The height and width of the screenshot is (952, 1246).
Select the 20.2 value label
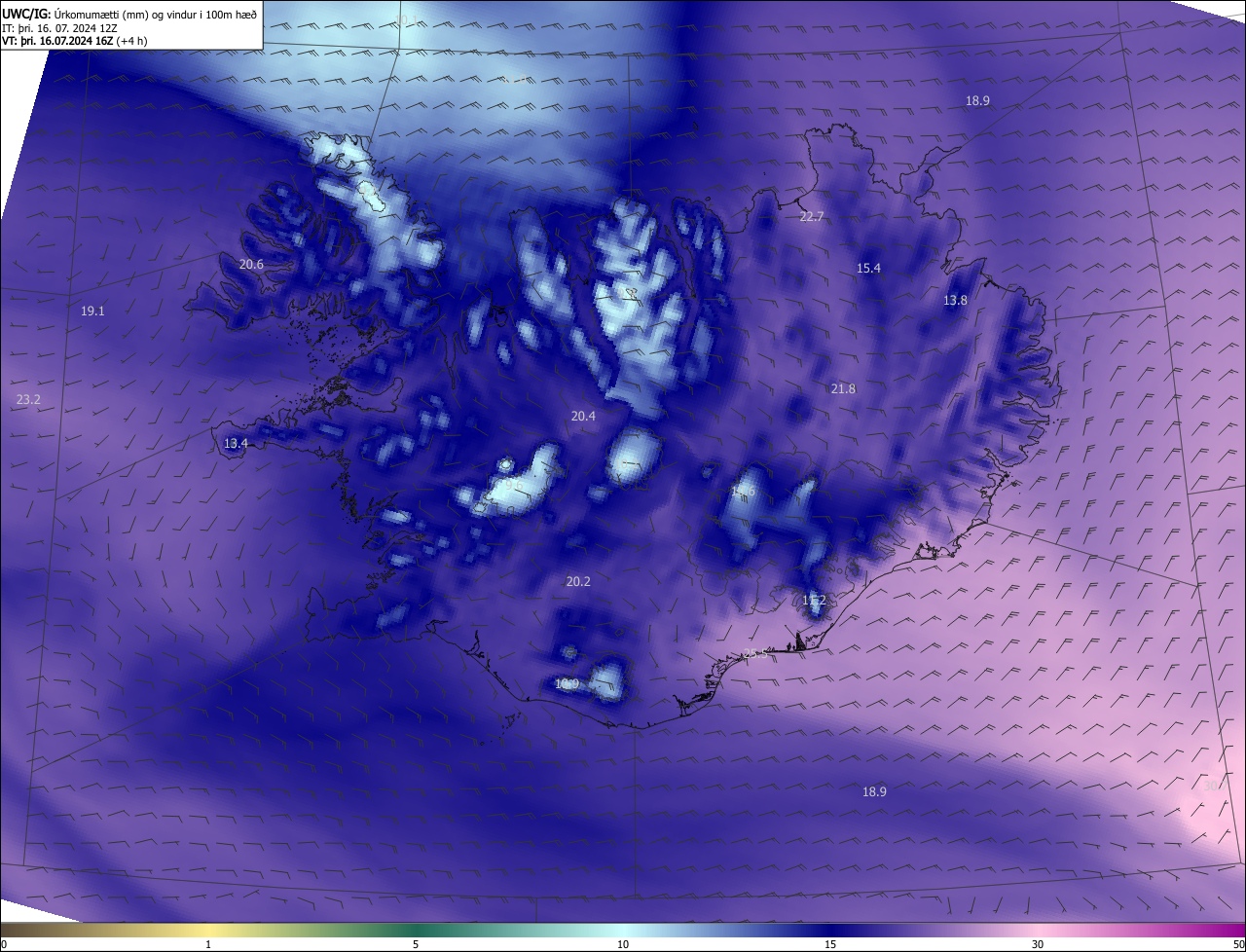[578, 582]
